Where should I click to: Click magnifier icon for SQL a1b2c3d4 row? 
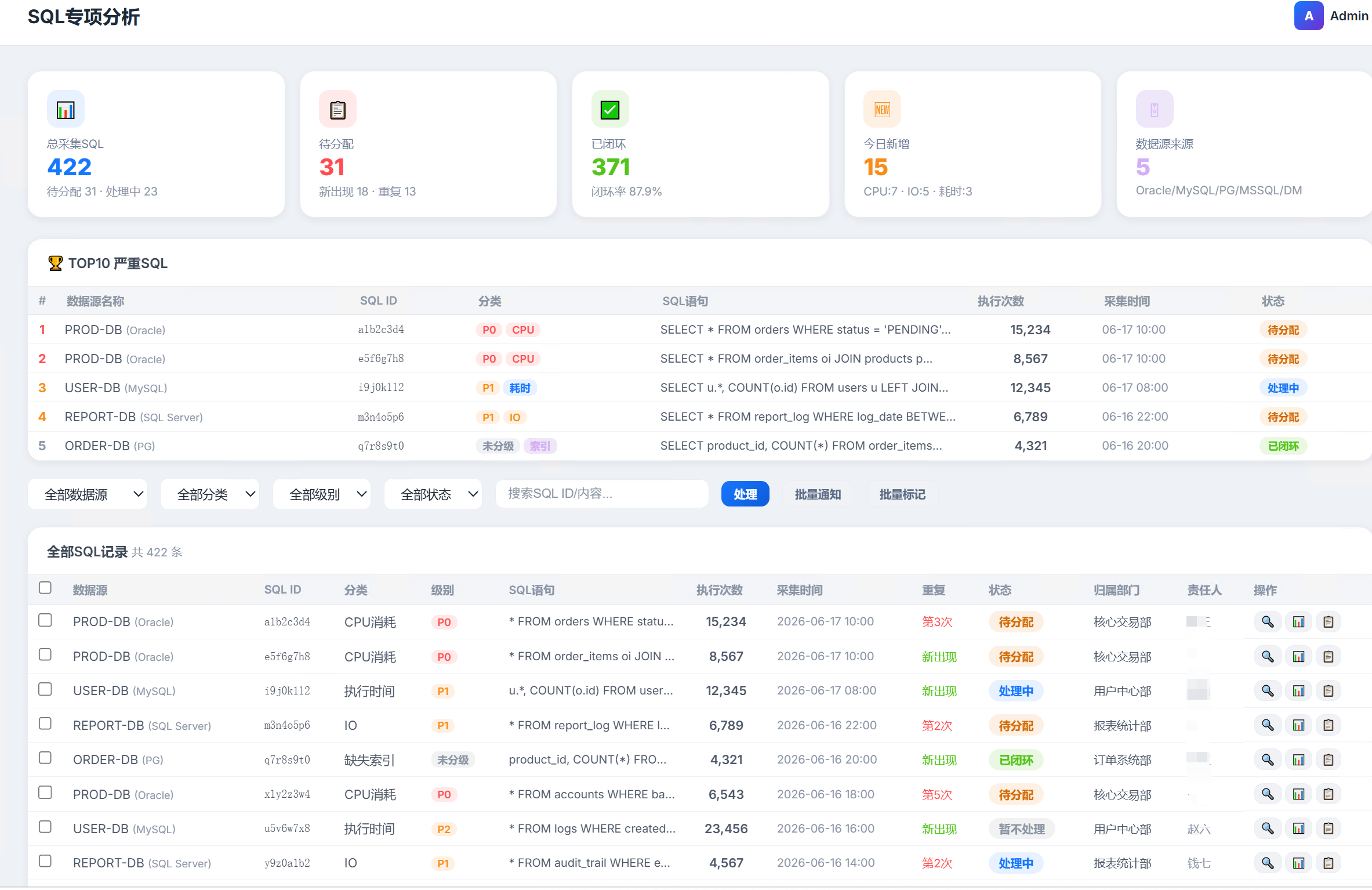[x=1268, y=622]
